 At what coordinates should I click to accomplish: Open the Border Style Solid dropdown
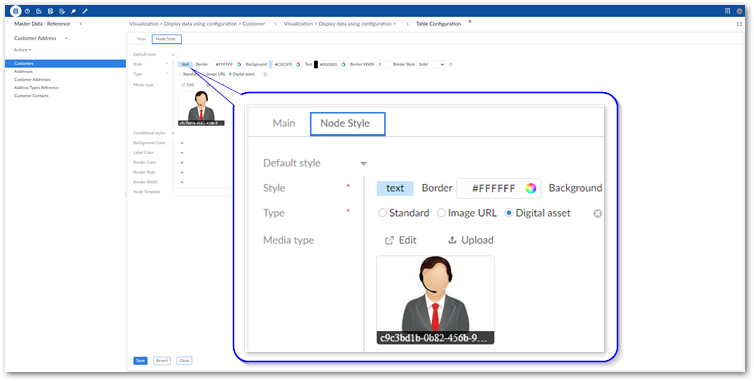pos(431,64)
